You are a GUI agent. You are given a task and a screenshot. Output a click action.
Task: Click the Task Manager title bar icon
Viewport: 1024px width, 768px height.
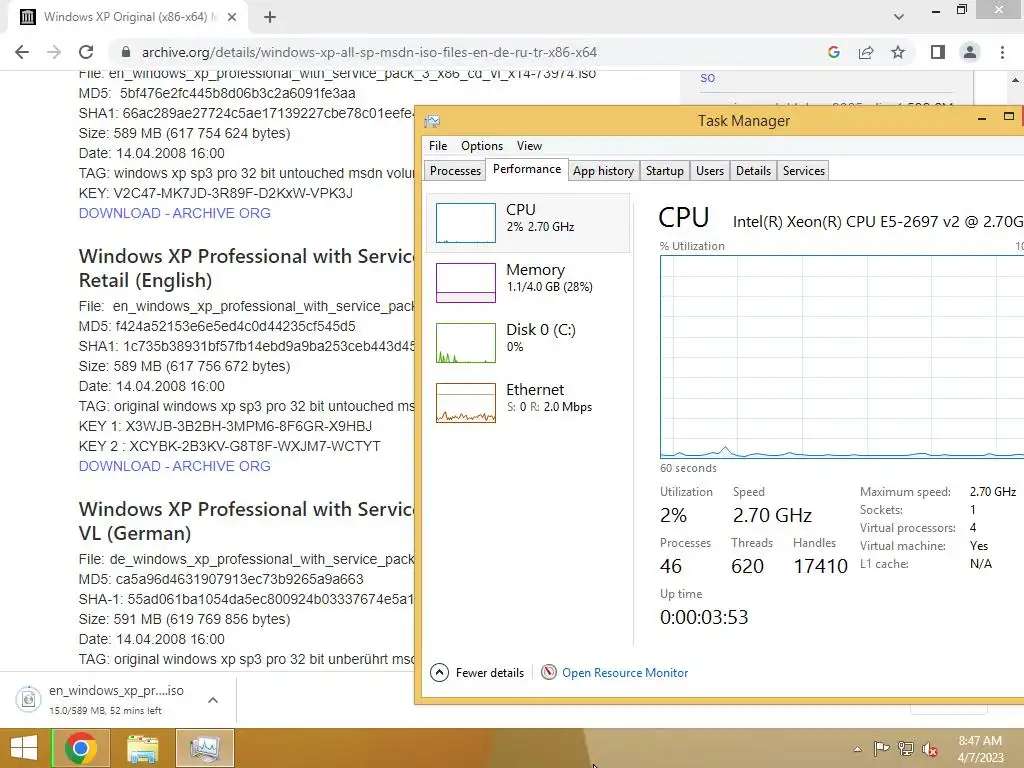(x=432, y=121)
